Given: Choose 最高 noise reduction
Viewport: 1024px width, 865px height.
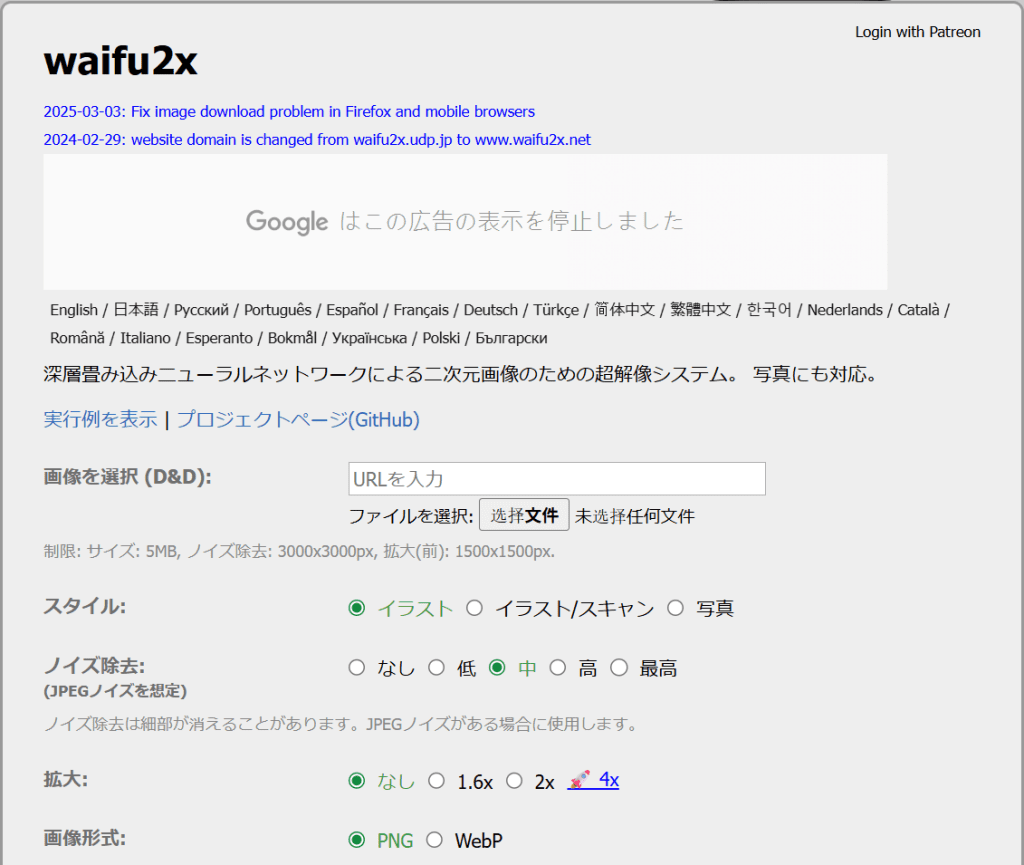Looking at the screenshot, I should click(619, 668).
